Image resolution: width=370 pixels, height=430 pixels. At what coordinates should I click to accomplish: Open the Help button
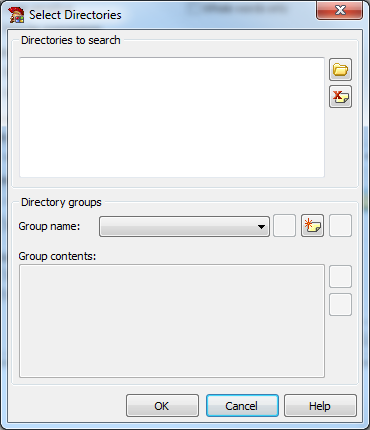tap(320, 406)
